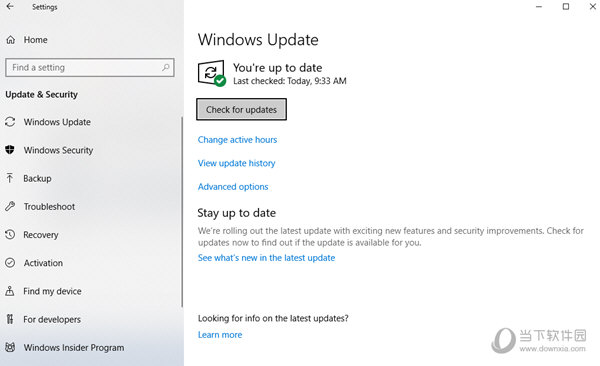Viewport: 600px width, 366px height.
Task: Open the For developers section
Action: click(52, 319)
